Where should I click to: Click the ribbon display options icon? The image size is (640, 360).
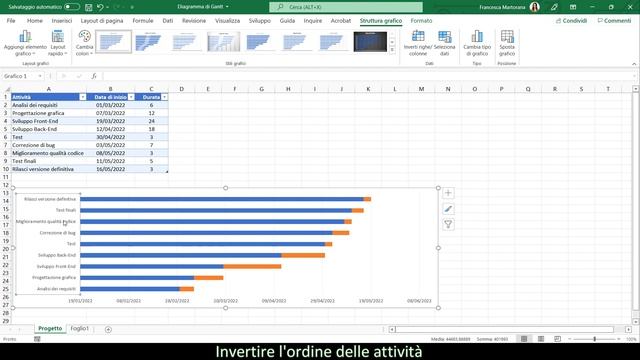point(573,7)
